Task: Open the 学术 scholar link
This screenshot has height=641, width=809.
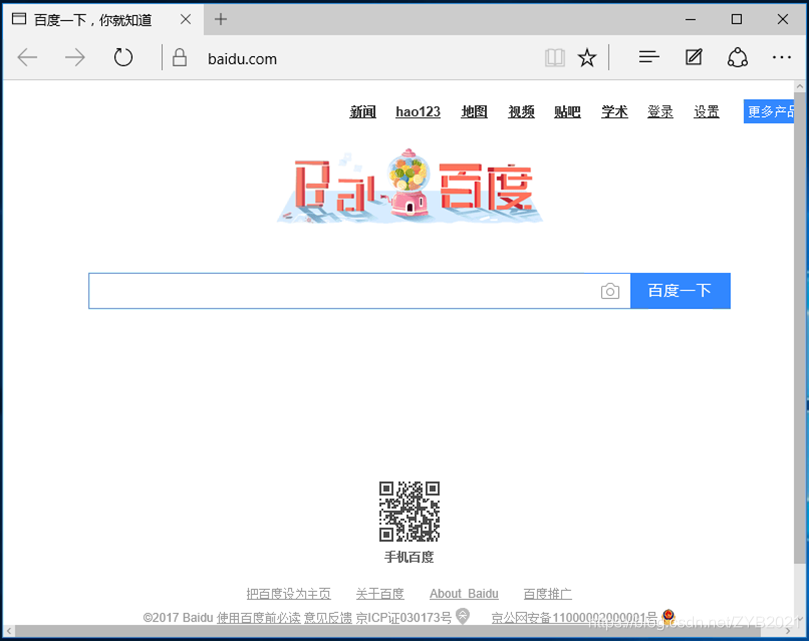Action: [614, 111]
